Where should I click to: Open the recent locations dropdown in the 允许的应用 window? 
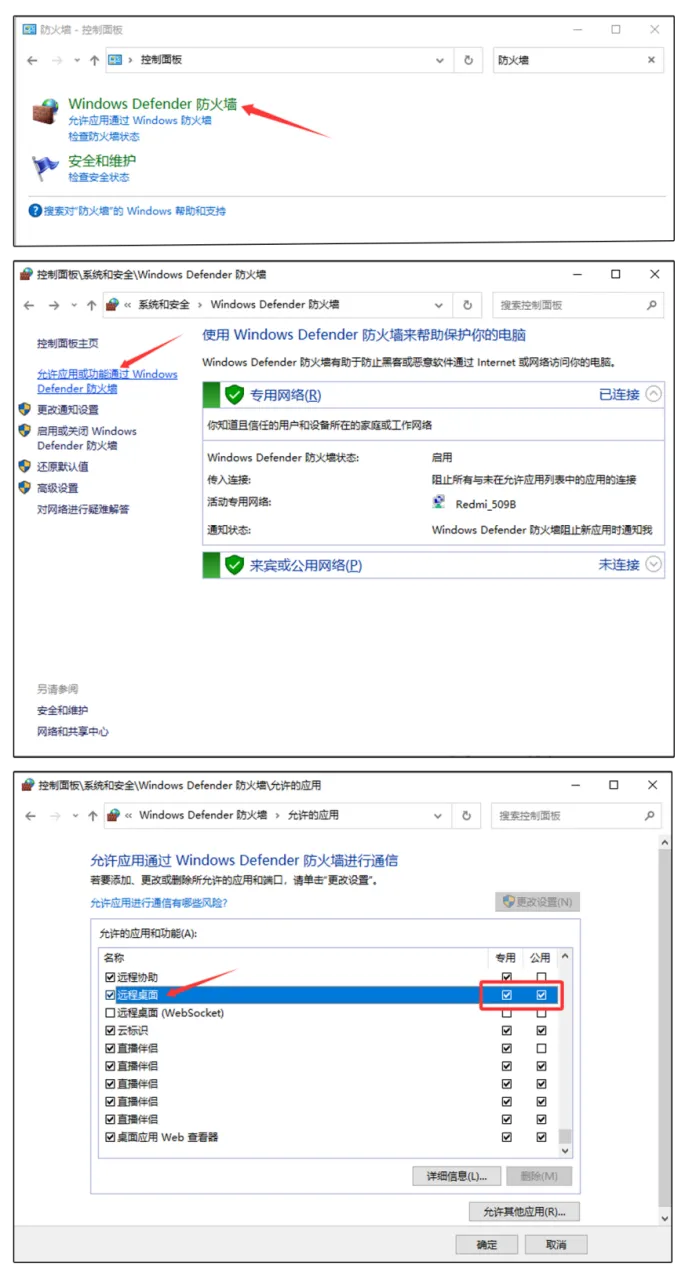(x=74, y=815)
